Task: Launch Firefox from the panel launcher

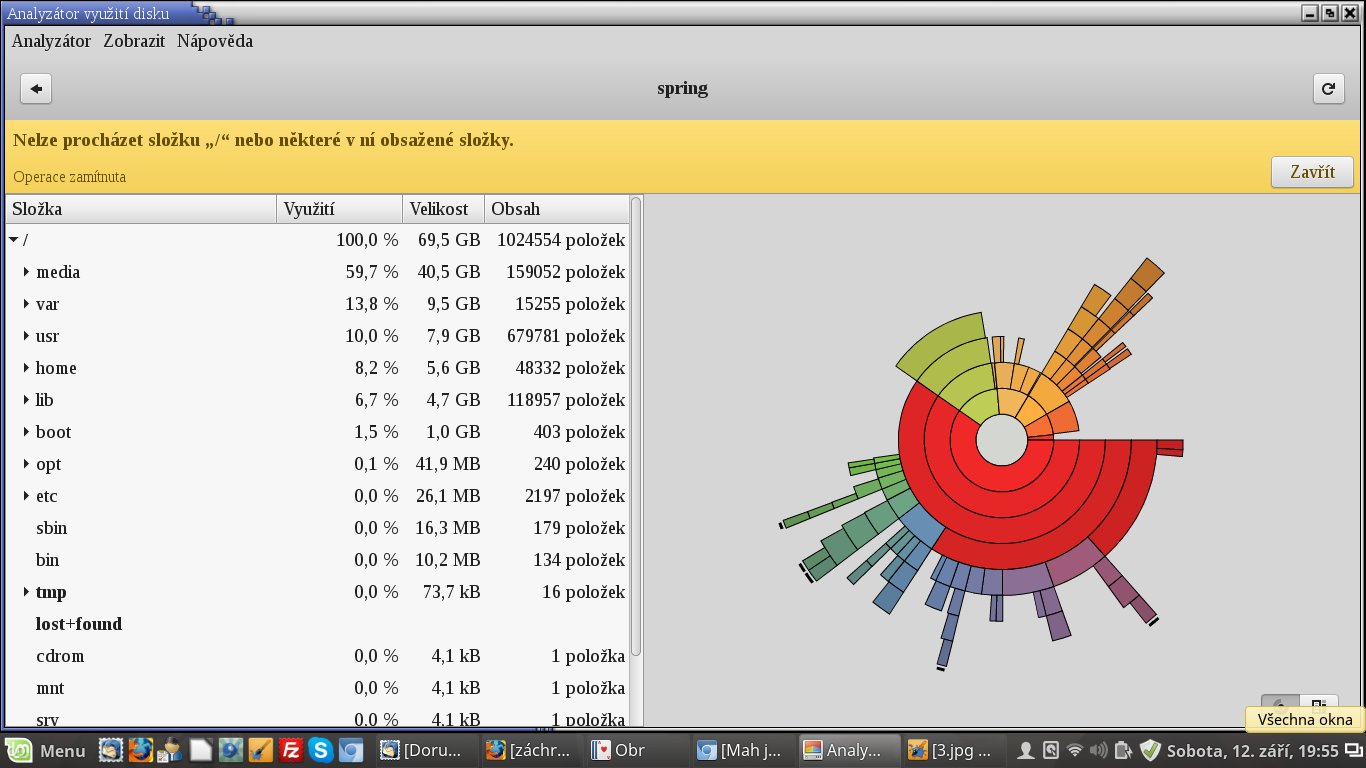Action: (141, 749)
